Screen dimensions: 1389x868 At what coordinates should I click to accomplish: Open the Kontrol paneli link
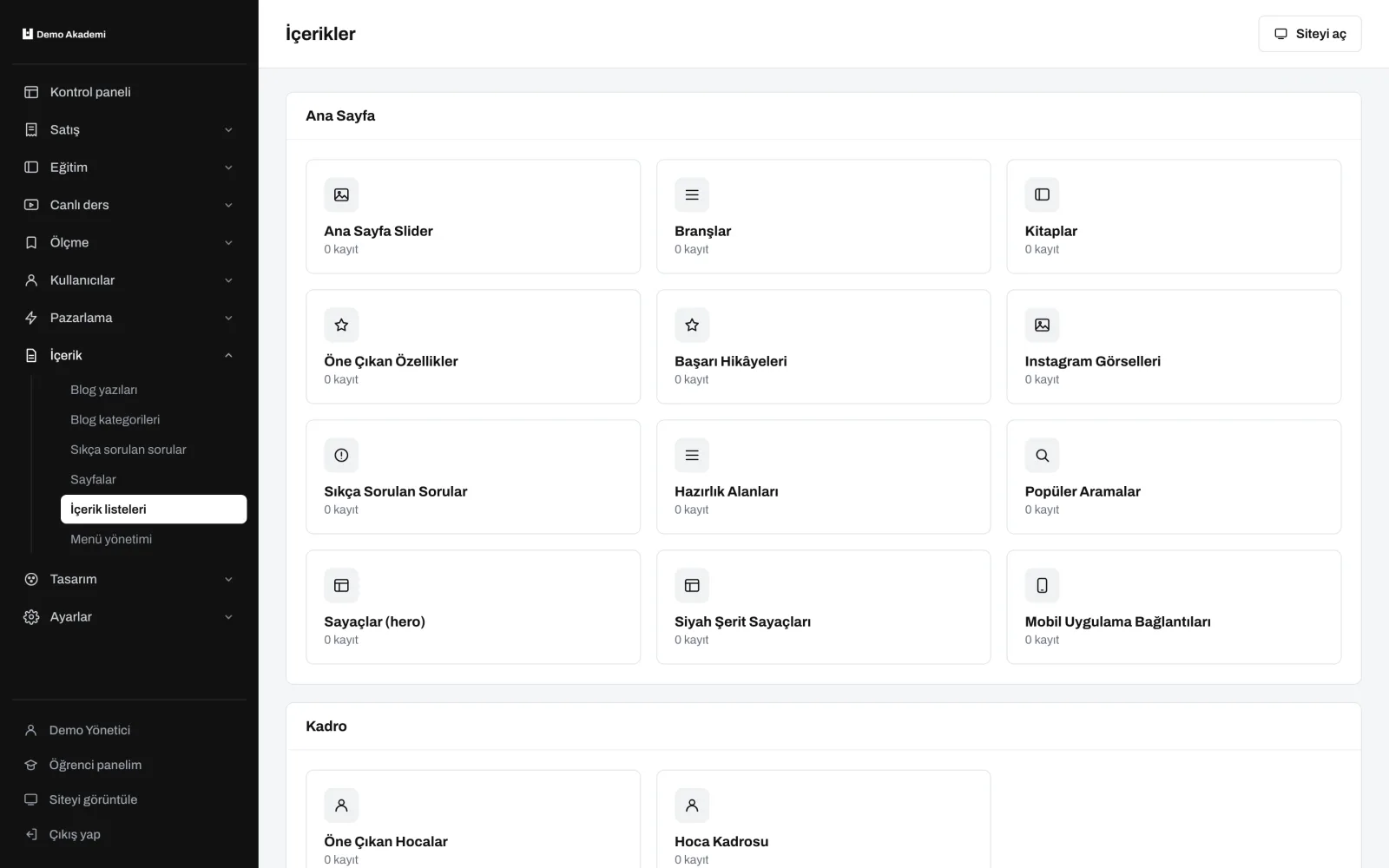129,92
